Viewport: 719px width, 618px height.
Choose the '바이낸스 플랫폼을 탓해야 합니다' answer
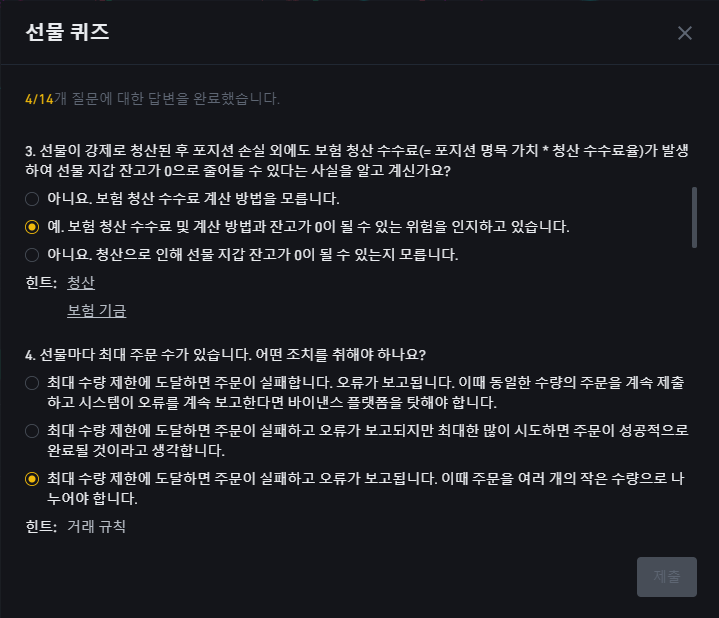pyautogui.click(x=355, y=392)
